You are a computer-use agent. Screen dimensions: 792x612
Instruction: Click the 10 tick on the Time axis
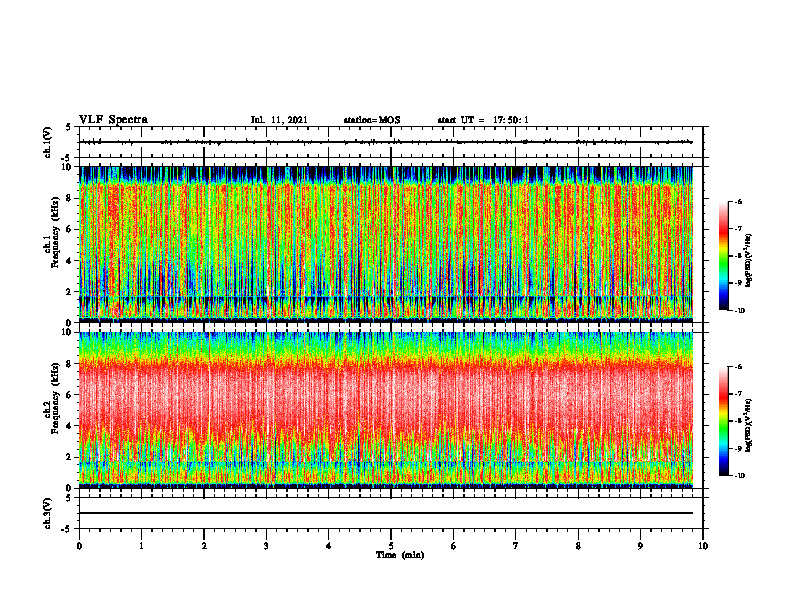coord(703,546)
